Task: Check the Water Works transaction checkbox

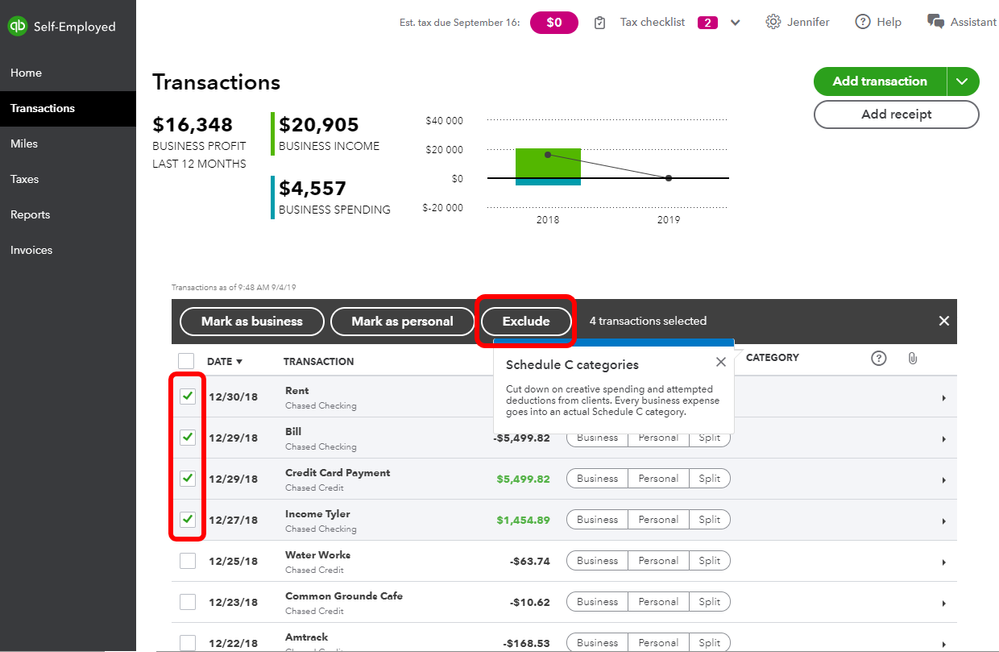Action: tap(187, 561)
